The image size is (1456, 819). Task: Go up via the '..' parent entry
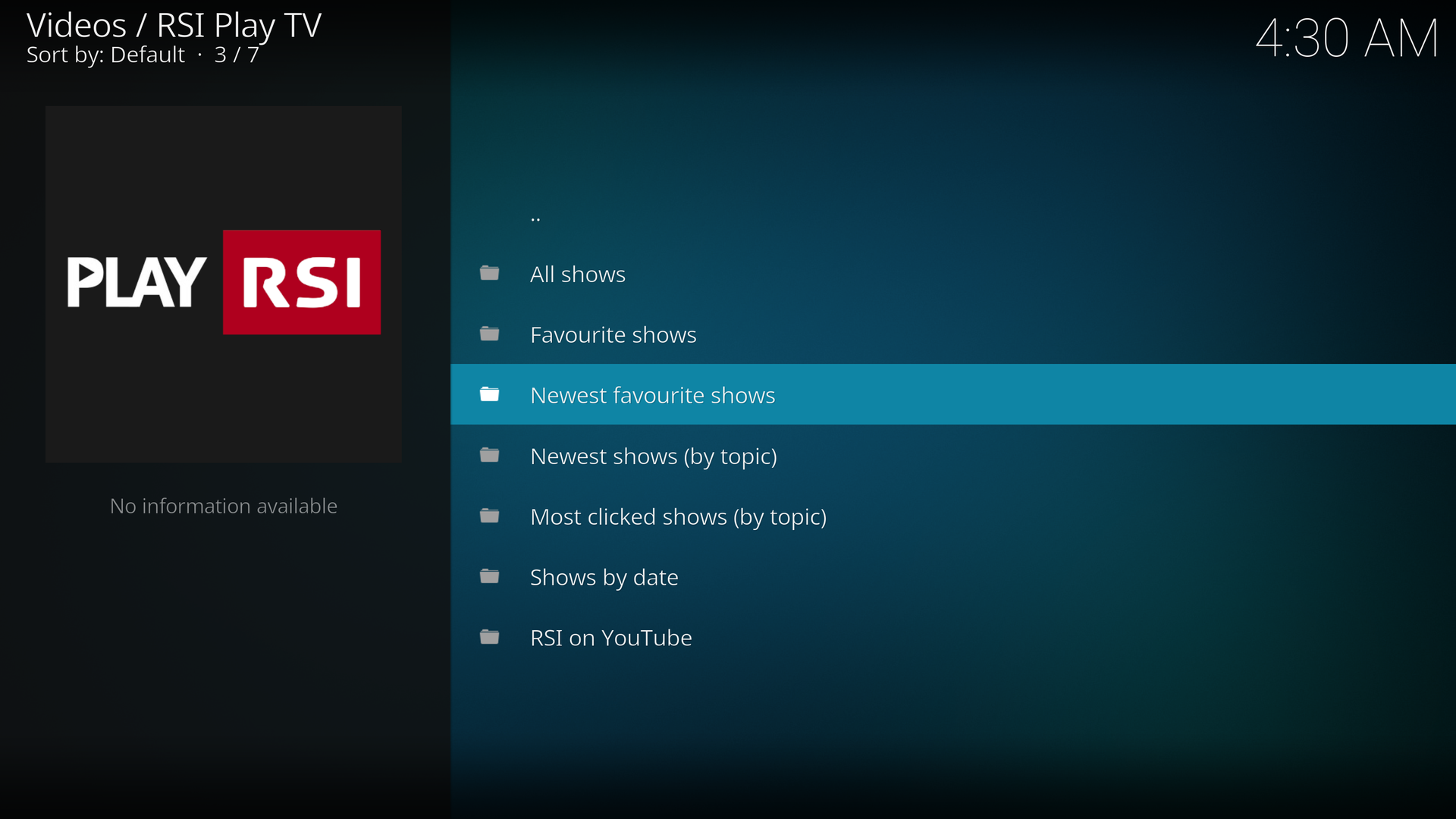point(535,216)
